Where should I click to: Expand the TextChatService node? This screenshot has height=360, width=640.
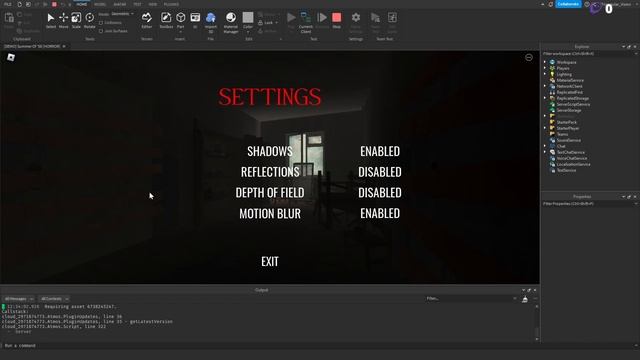pos(545,152)
